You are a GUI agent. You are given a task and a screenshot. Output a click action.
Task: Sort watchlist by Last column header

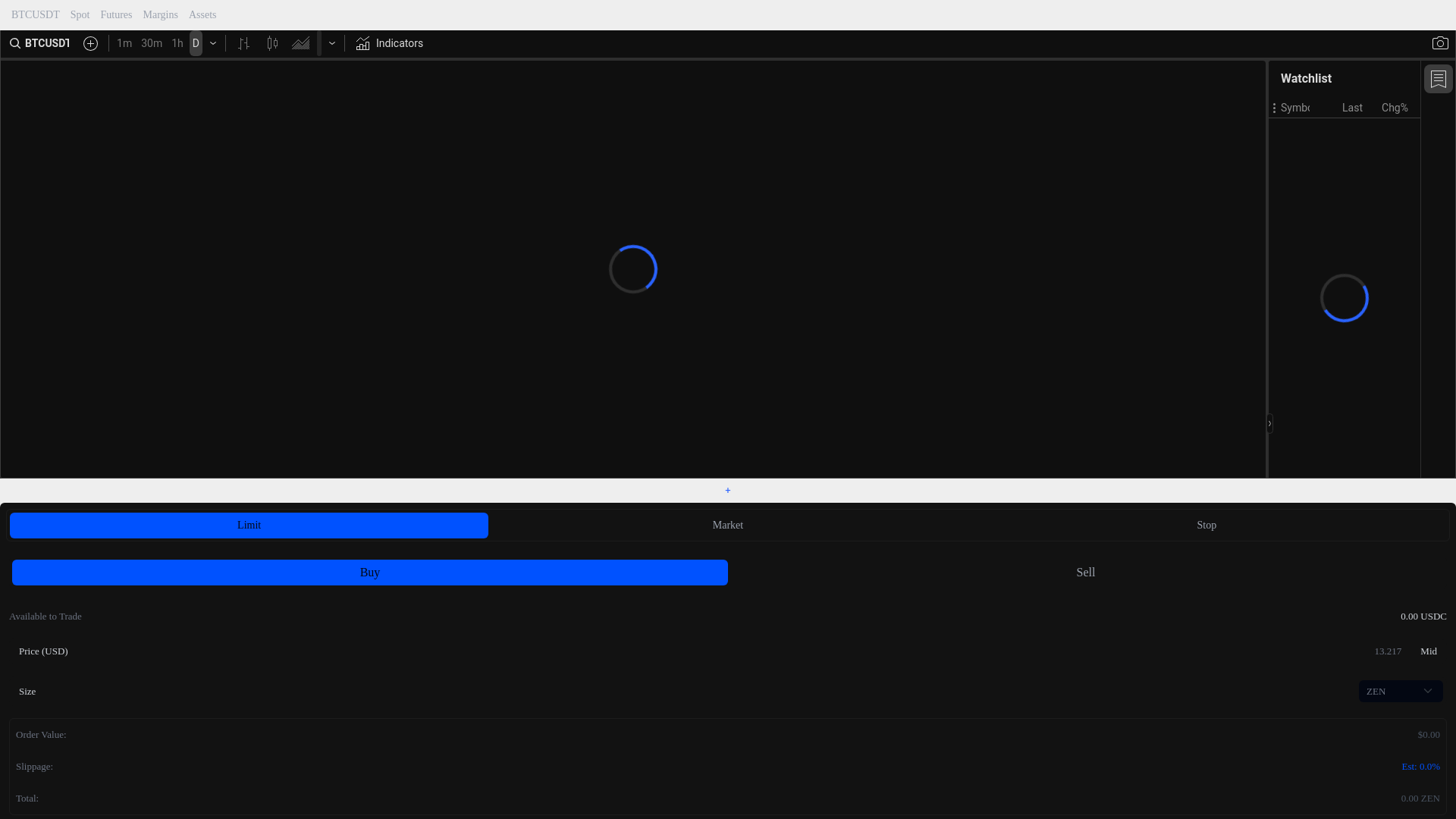tap(1352, 108)
